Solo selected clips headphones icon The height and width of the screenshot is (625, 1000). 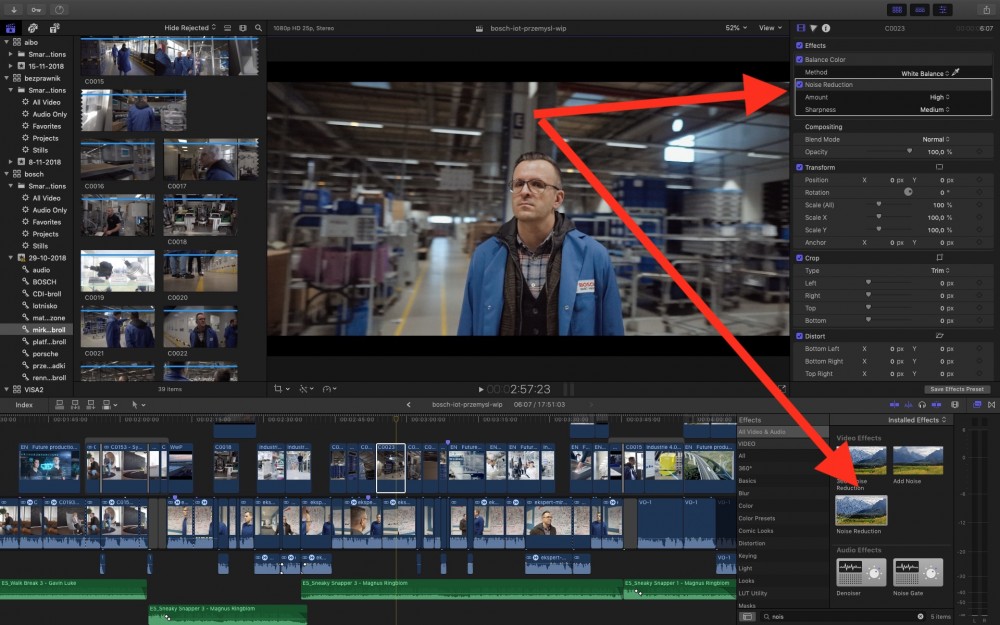point(922,405)
